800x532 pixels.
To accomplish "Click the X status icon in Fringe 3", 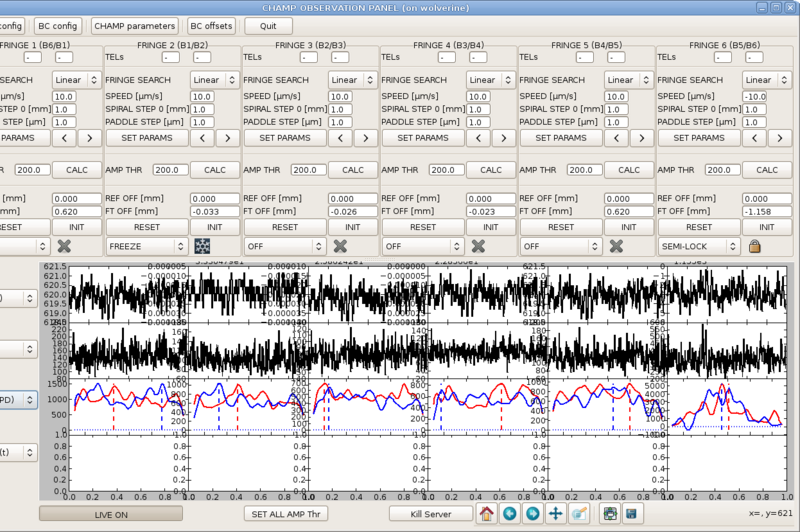I will point(340,246).
